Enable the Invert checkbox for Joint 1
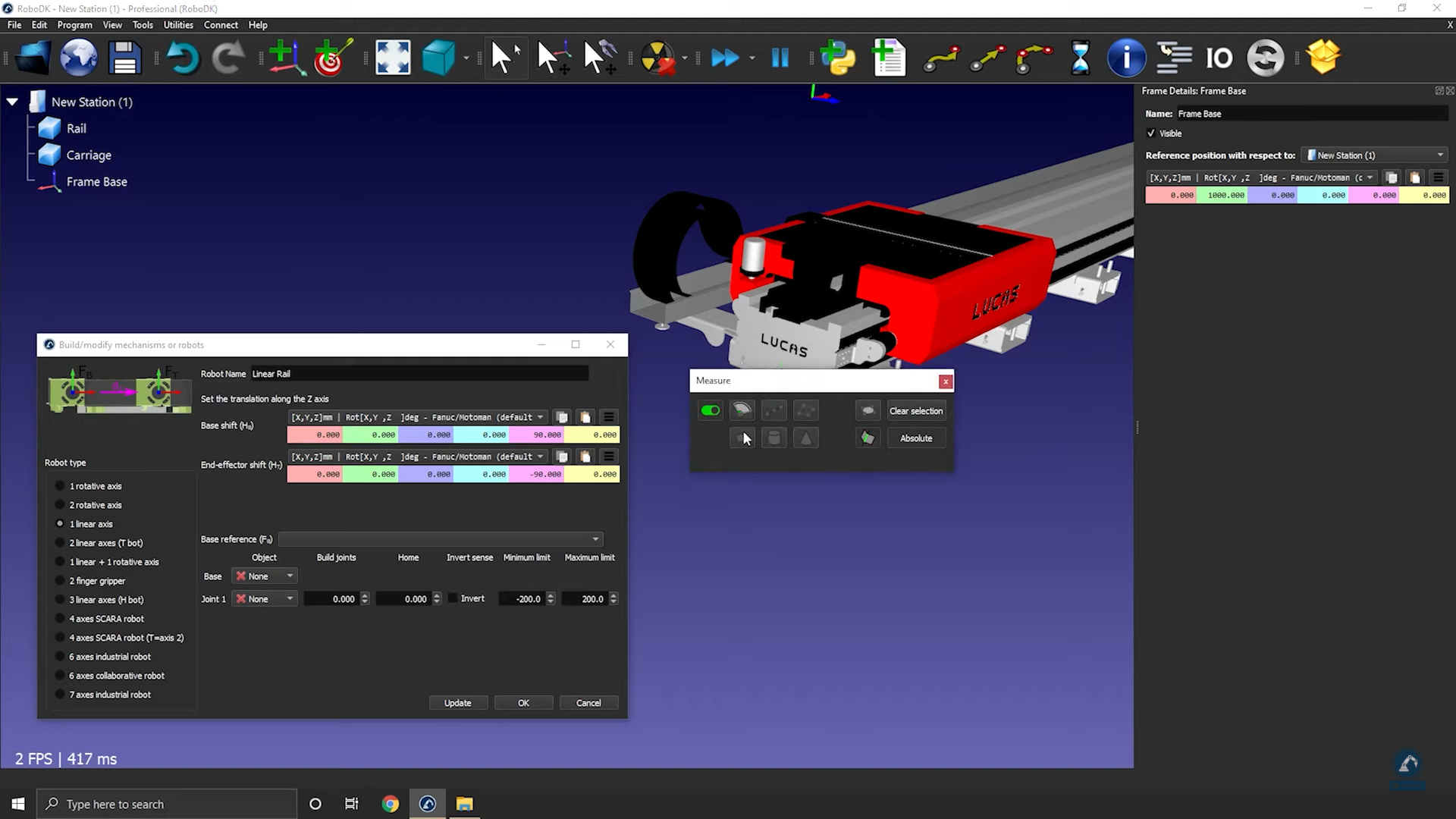Image resolution: width=1456 pixels, height=819 pixels. (x=453, y=598)
